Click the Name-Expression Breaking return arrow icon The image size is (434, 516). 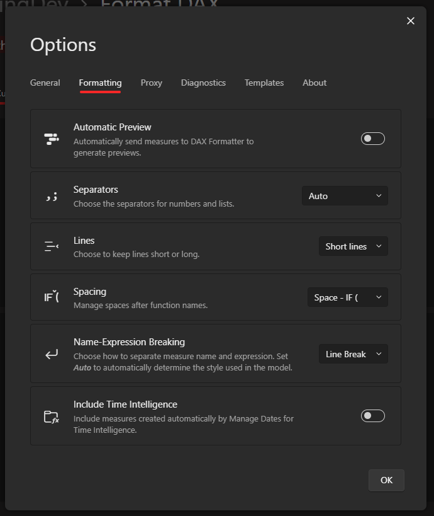pos(52,354)
